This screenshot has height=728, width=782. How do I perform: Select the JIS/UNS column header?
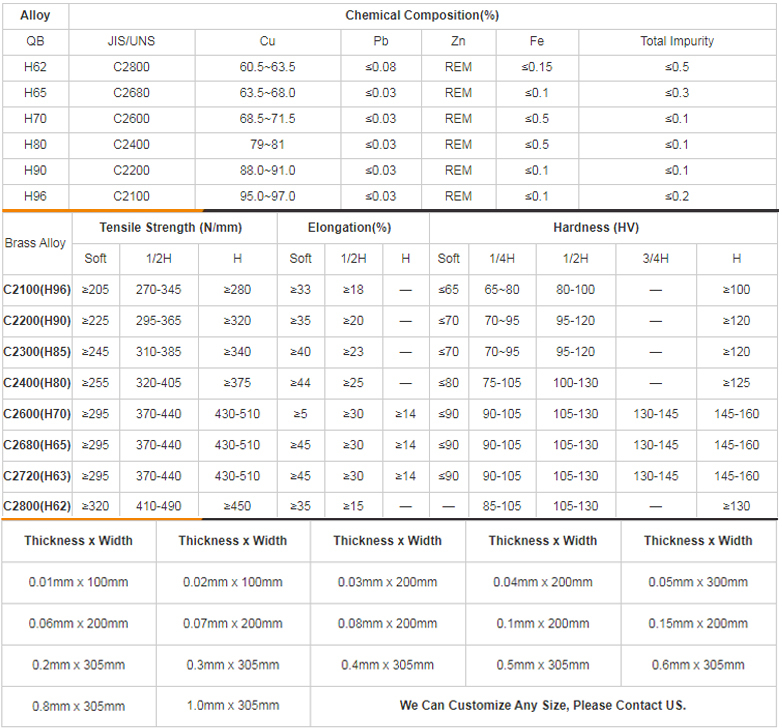coord(131,41)
